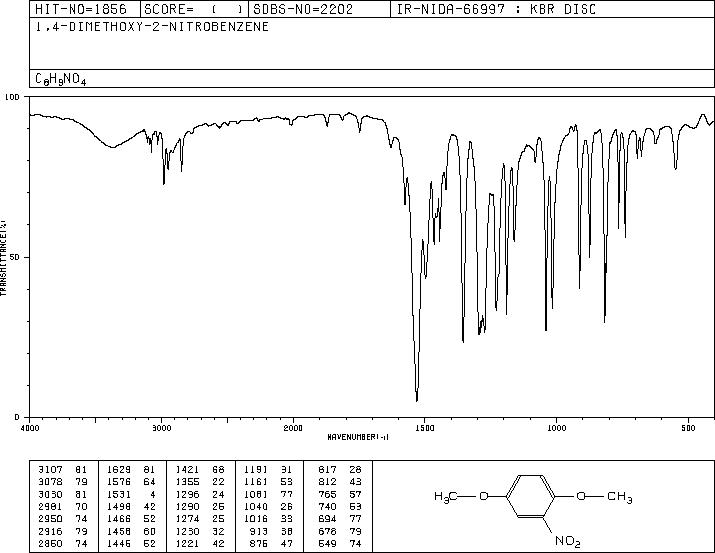This screenshot has height=553, width=715.
Task: Click the SCORE field in header
Action: [x=193, y=9]
